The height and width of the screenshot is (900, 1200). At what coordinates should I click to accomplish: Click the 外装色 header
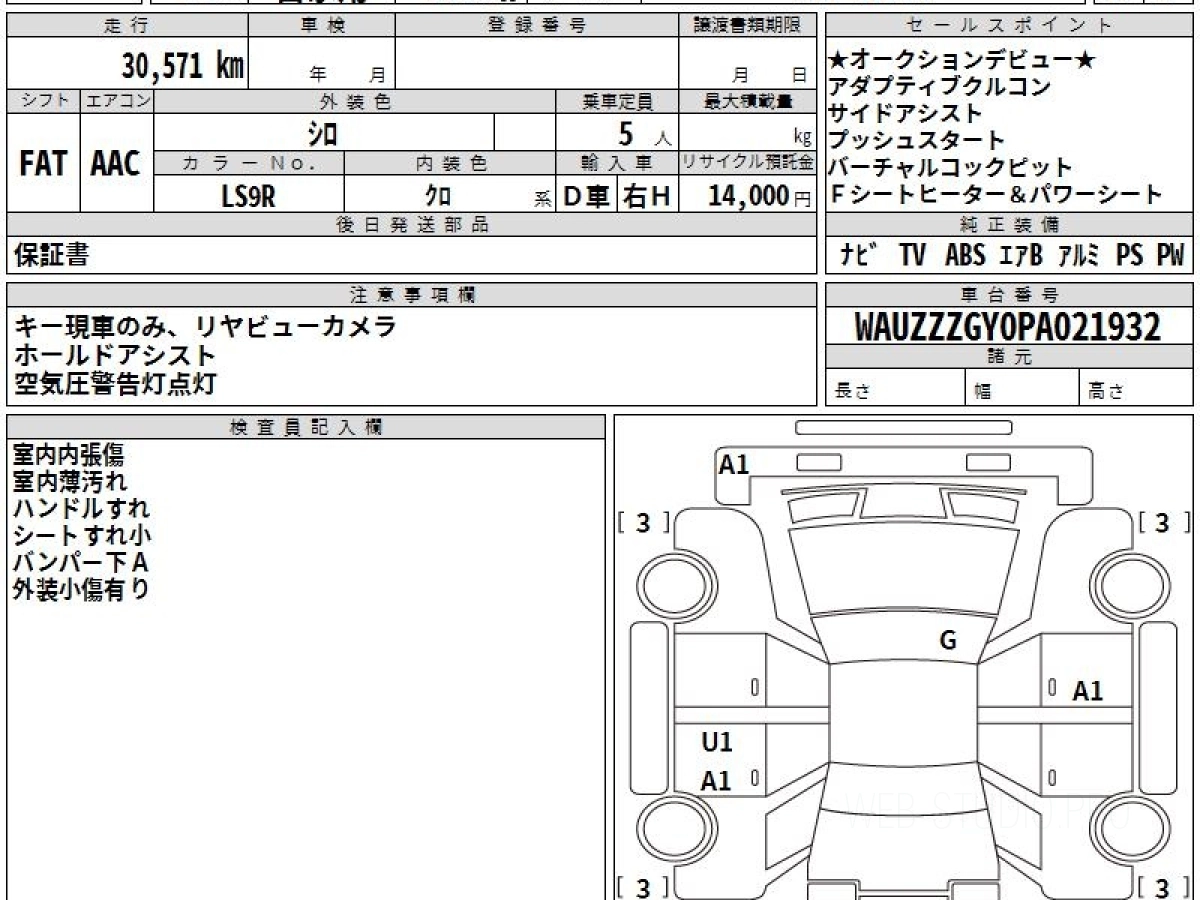[x=355, y=101]
